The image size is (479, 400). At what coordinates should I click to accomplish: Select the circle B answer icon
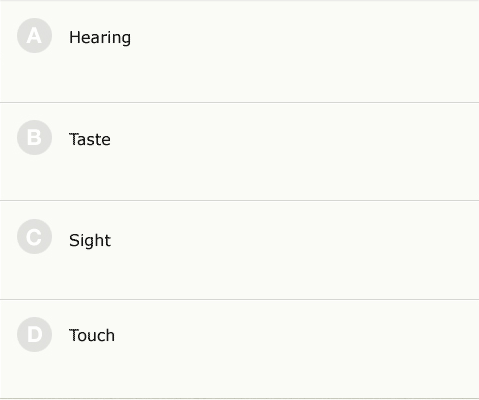coord(34,137)
